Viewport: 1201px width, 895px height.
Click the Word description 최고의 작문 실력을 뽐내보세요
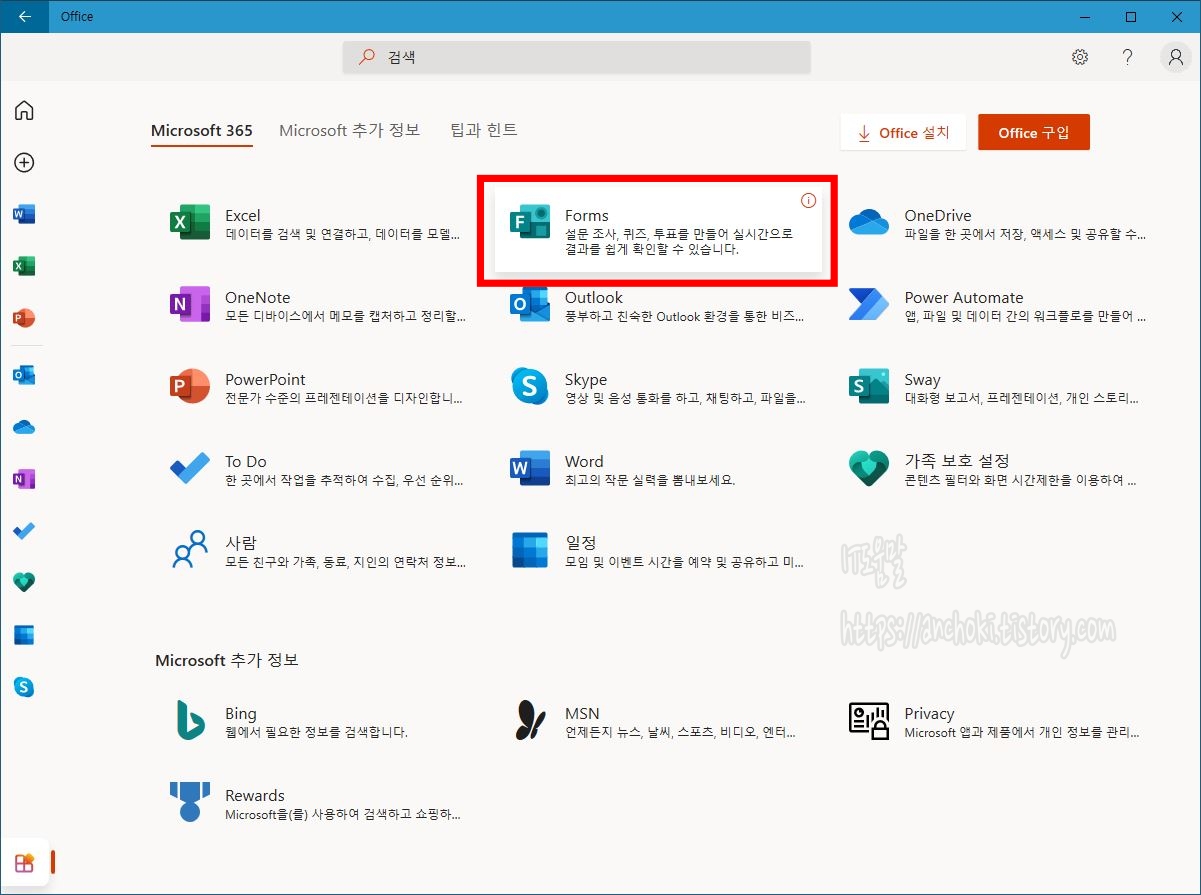650,480
